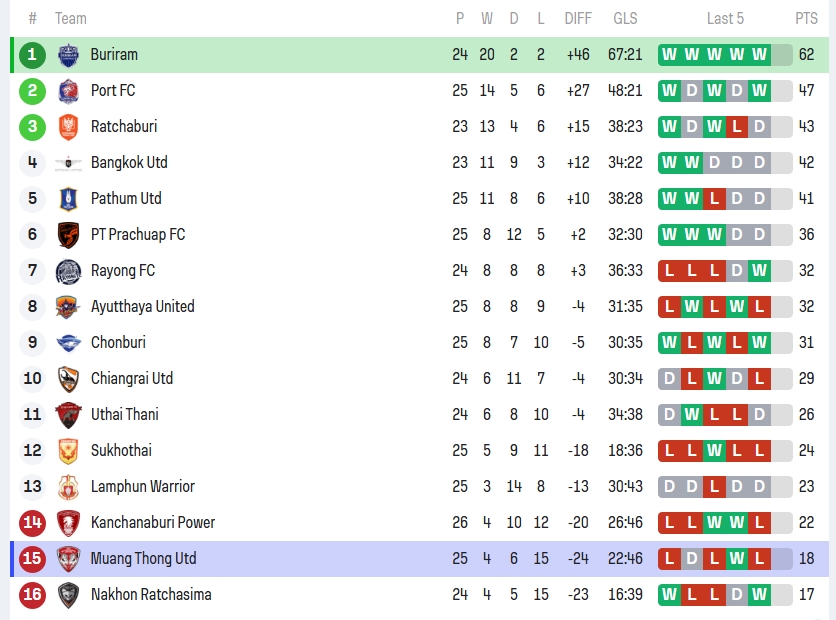The image size is (836, 620).
Task: Click Ratchaburi's red L form badge
Action: (x=737, y=127)
